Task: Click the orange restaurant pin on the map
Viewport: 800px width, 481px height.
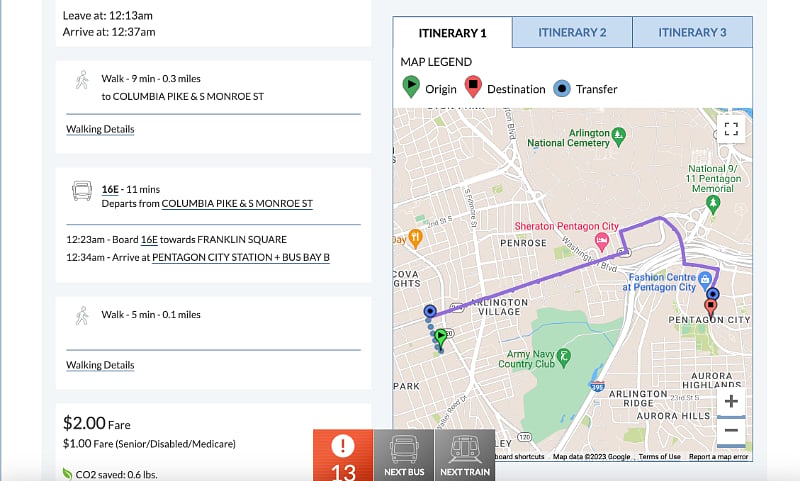Action: pos(415,238)
